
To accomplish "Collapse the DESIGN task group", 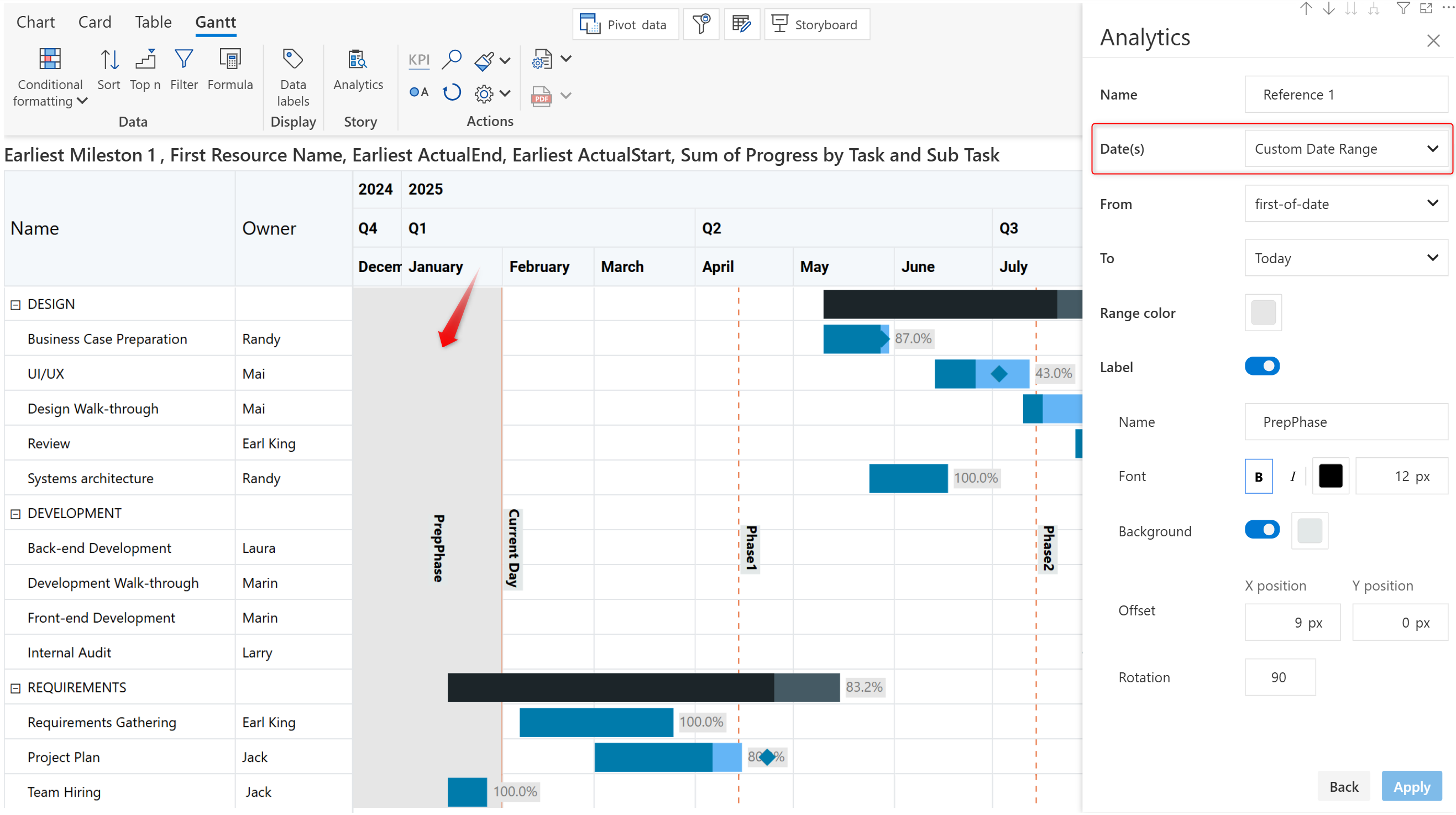I will coord(16,305).
